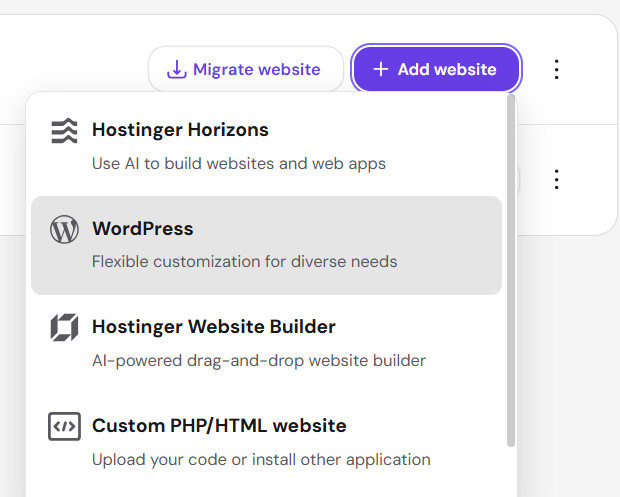Screen dimensions: 620x497
Task: Click the code brackets icon for Custom PHP/HTML
Action: [64, 426]
